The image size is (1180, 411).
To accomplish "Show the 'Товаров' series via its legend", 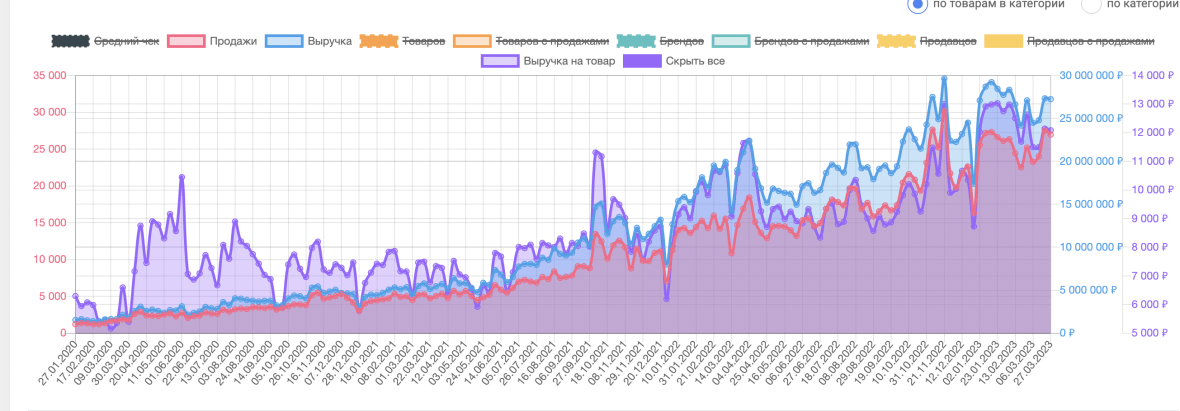I will click(x=403, y=41).
